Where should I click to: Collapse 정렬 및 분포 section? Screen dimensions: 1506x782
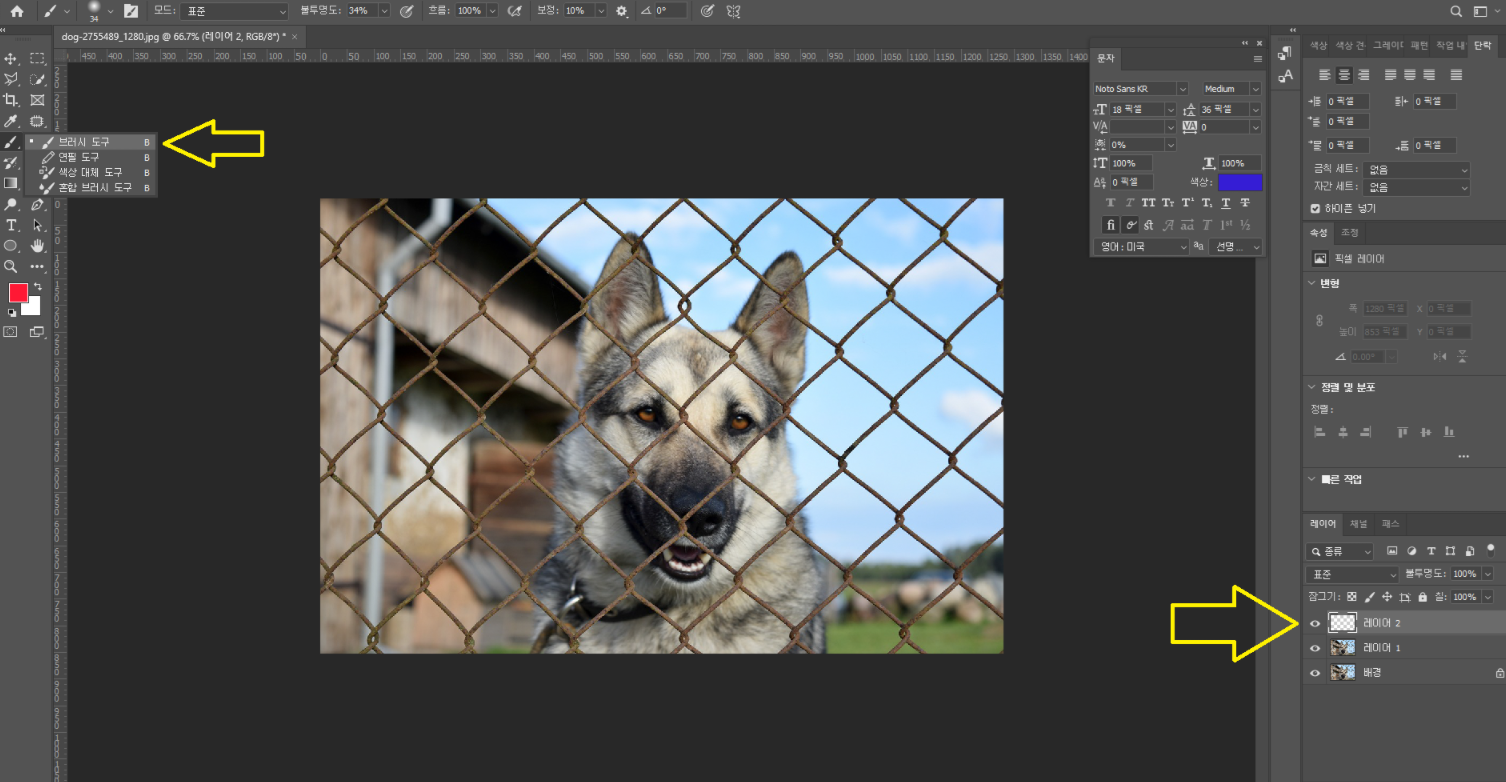[1313, 387]
